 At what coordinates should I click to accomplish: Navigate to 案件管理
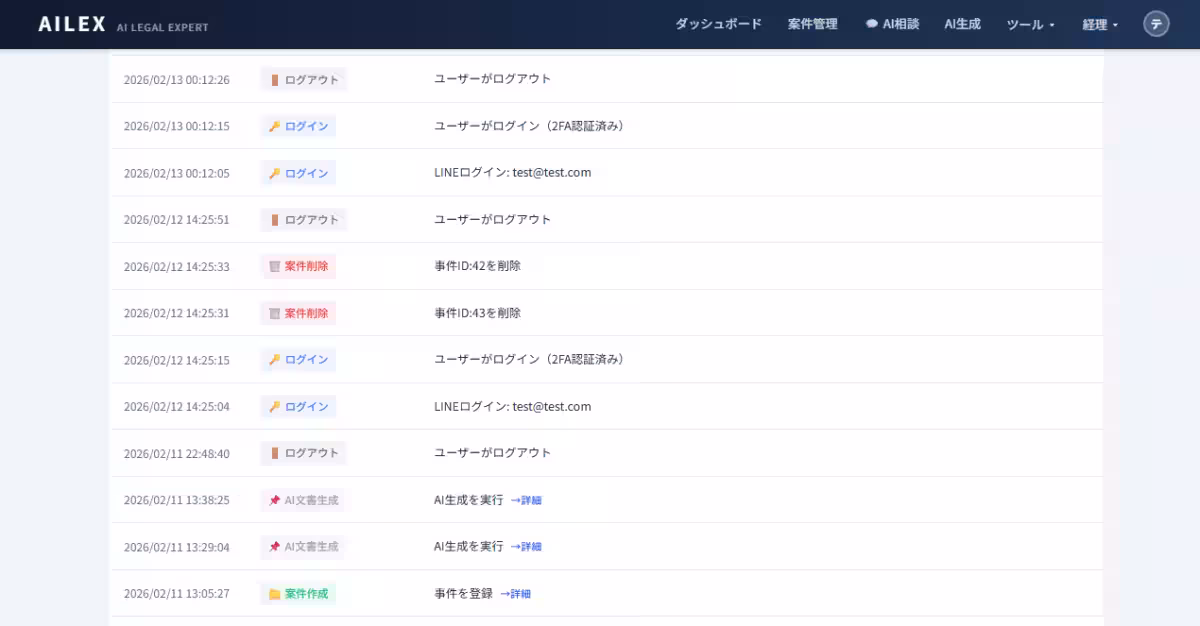(x=813, y=24)
